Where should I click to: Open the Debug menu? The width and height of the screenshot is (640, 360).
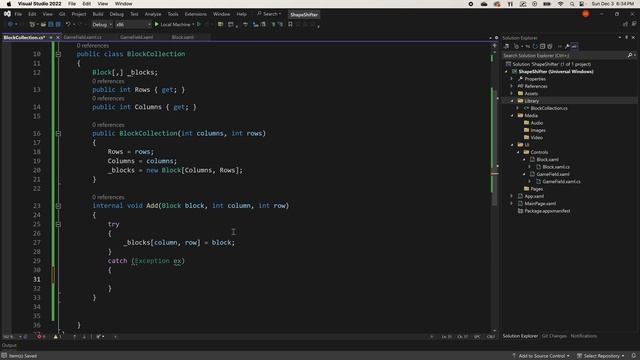pos(116,14)
